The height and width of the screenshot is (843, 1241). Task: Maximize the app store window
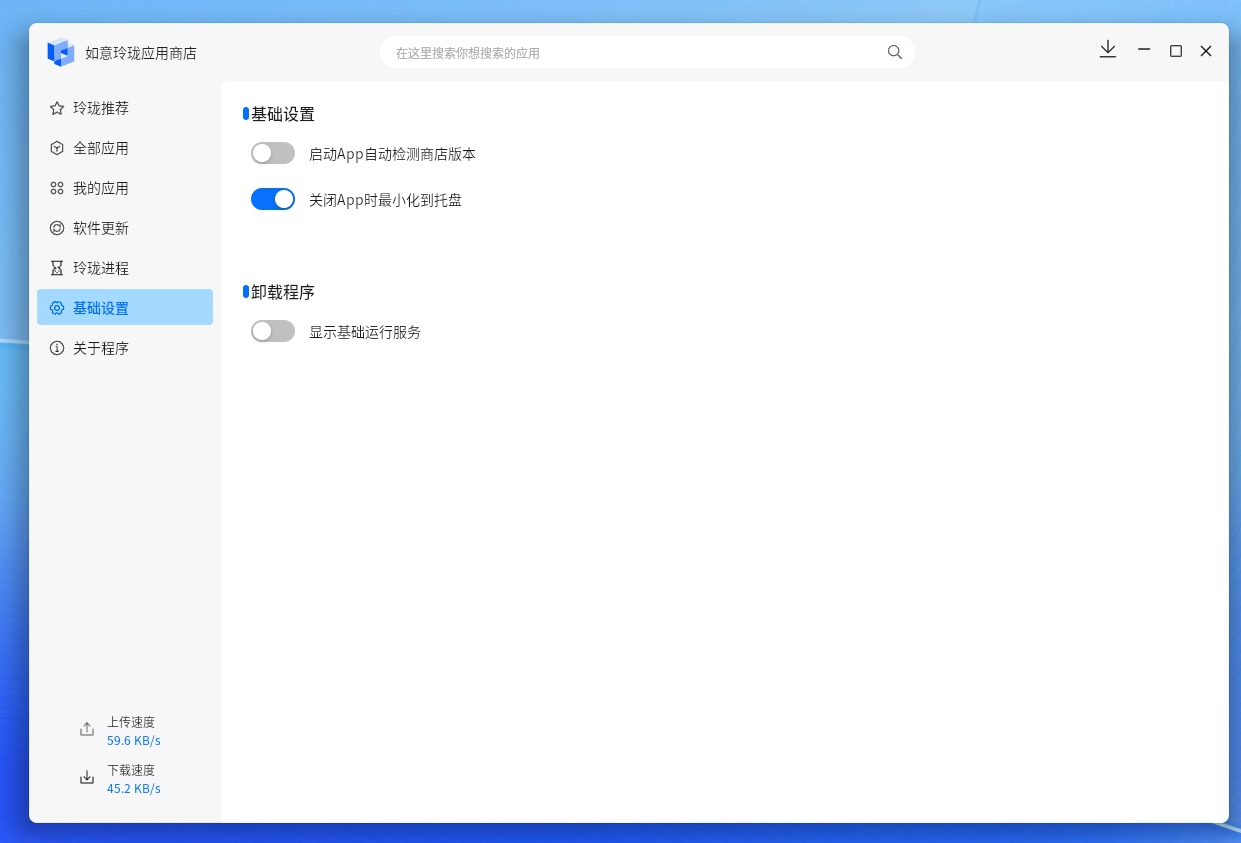tap(1176, 51)
